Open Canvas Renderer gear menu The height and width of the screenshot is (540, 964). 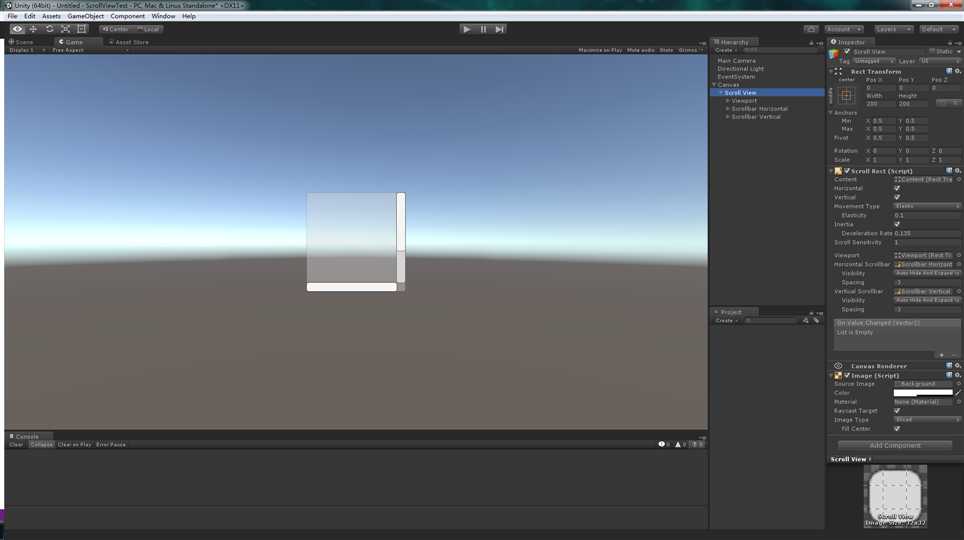point(957,366)
